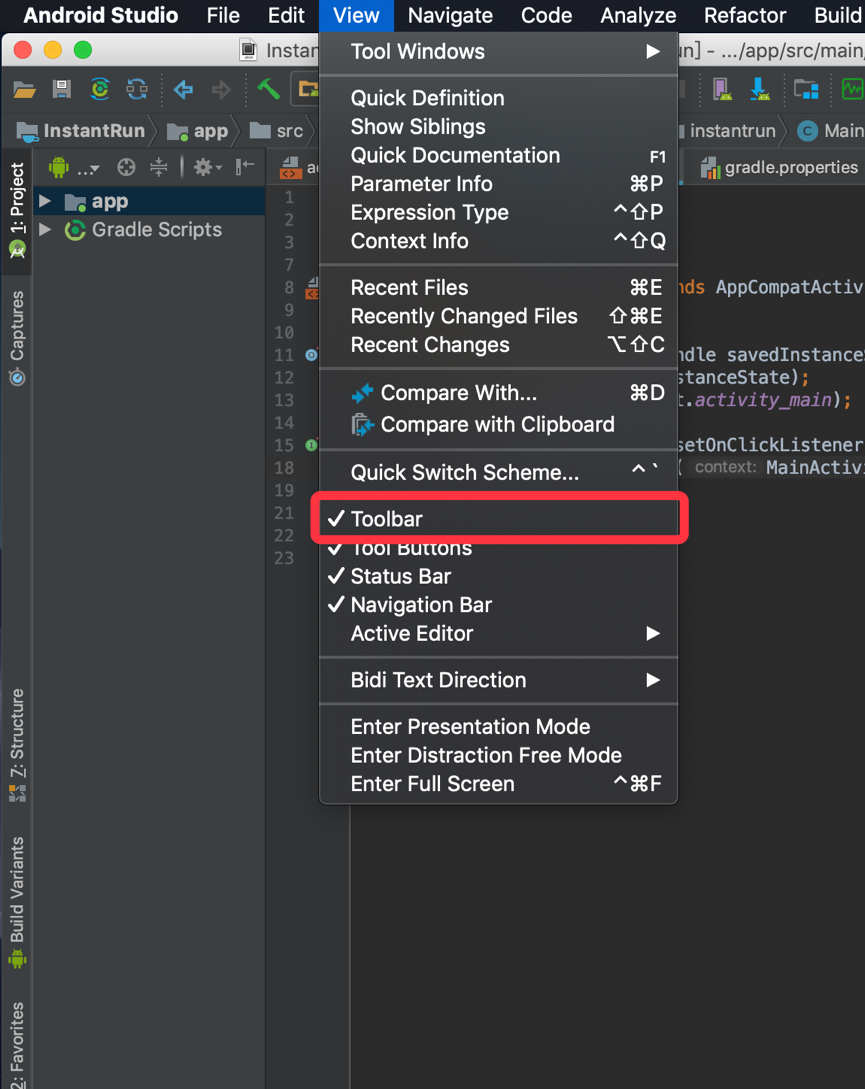
Task: Click the Scroll from Source crosshair icon
Action: click(126, 167)
